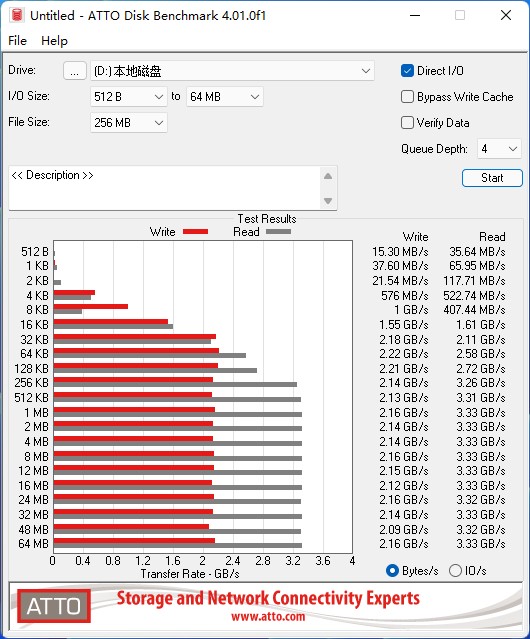Click the browse drive '...' button

tap(75, 71)
